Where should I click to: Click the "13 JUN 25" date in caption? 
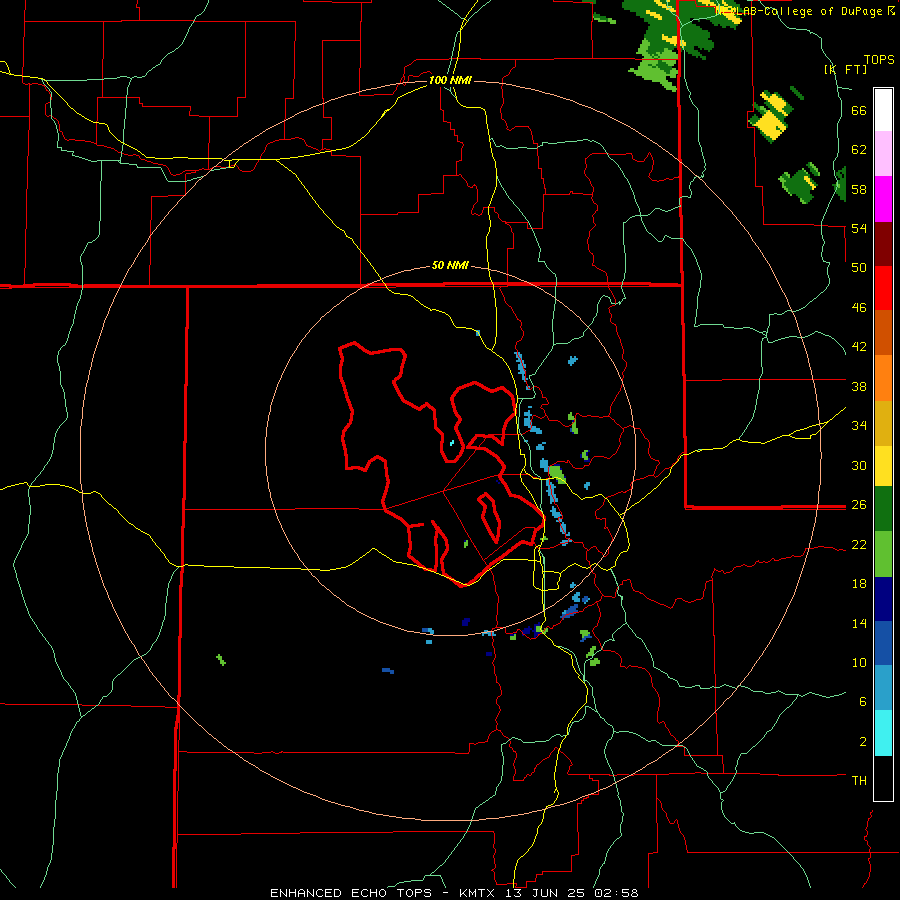(x=544, y=893)
